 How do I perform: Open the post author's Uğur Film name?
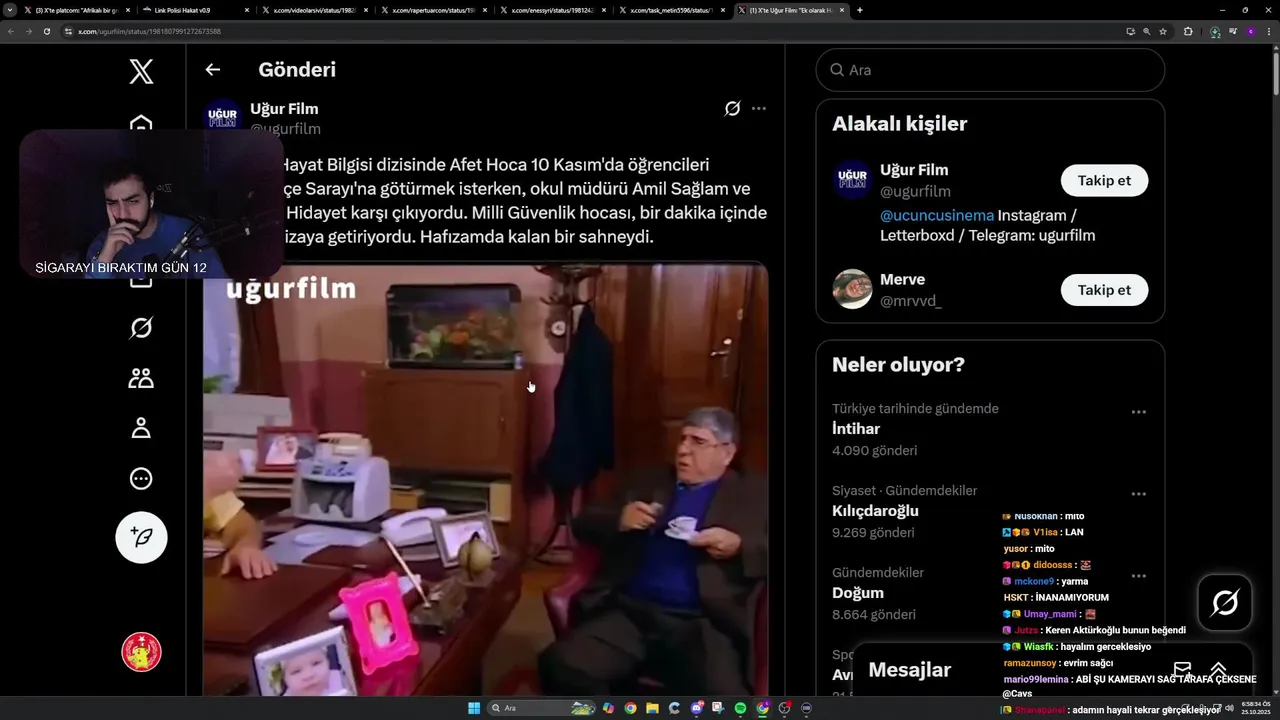point(284,108)
